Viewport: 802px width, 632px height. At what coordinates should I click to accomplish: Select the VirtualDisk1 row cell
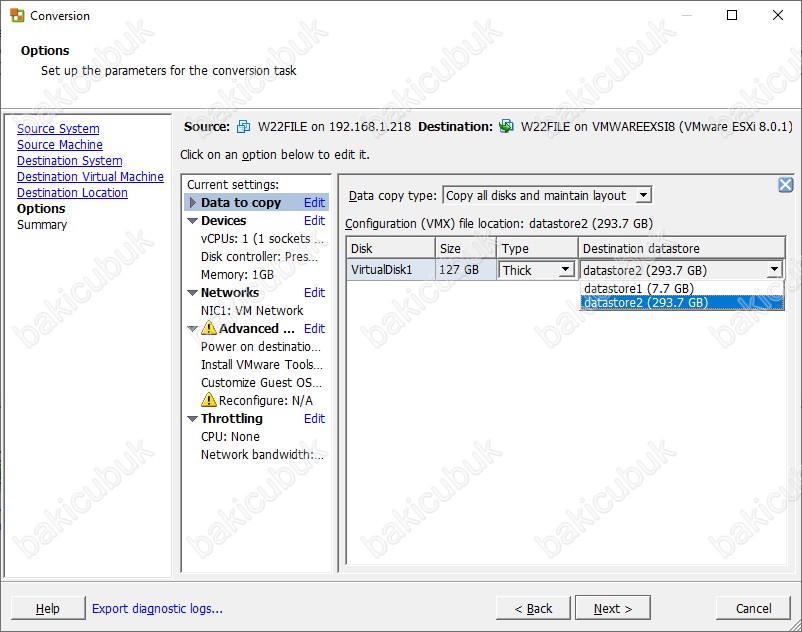tap(390, 269)
